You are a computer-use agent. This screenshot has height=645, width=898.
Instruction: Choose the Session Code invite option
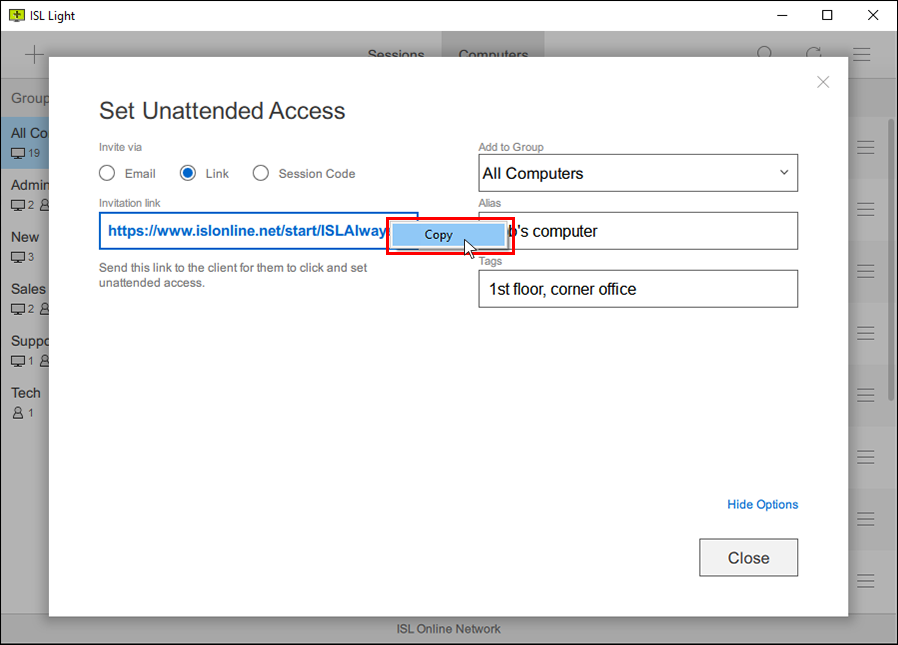[x=261, y=172]
